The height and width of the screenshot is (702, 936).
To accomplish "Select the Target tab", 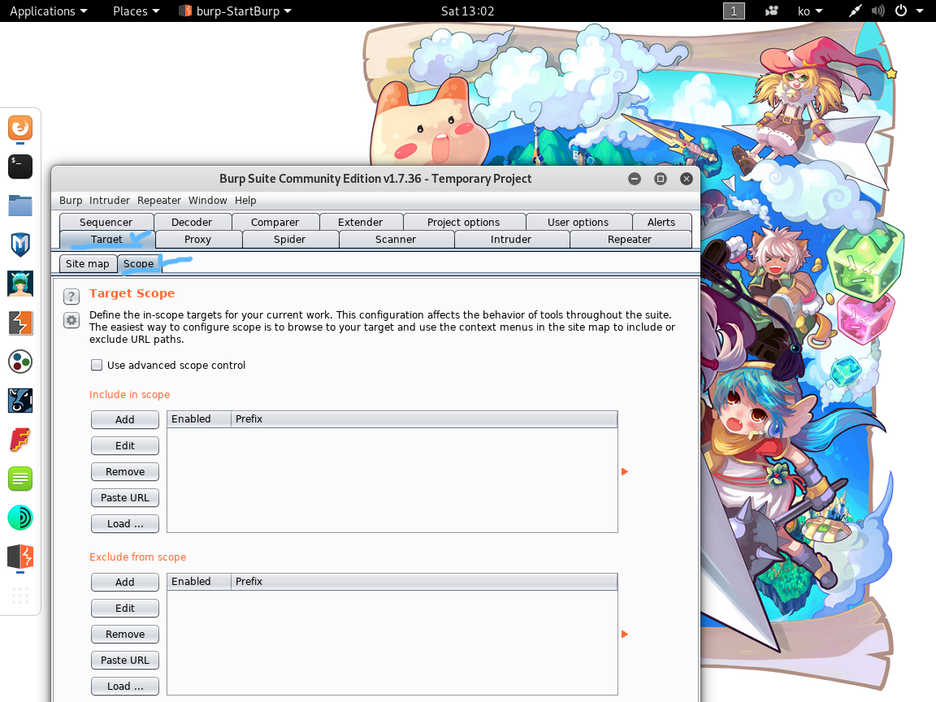I will 106,239.
